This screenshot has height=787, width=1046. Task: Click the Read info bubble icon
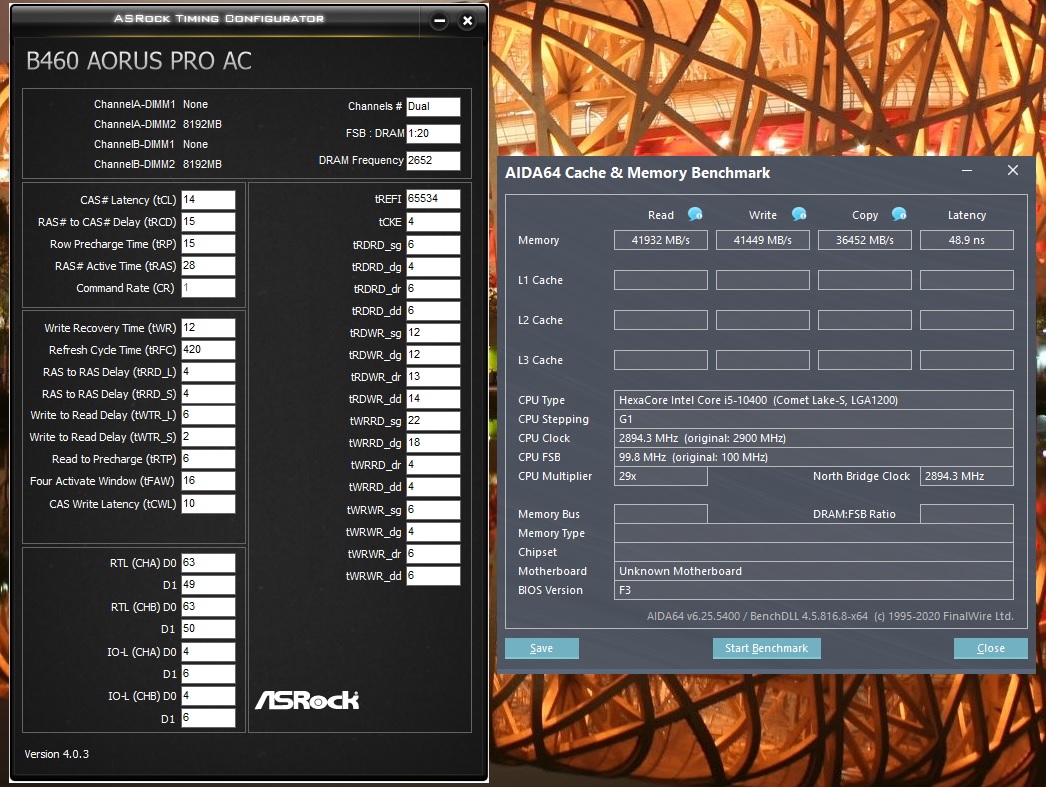pos(695,214)
